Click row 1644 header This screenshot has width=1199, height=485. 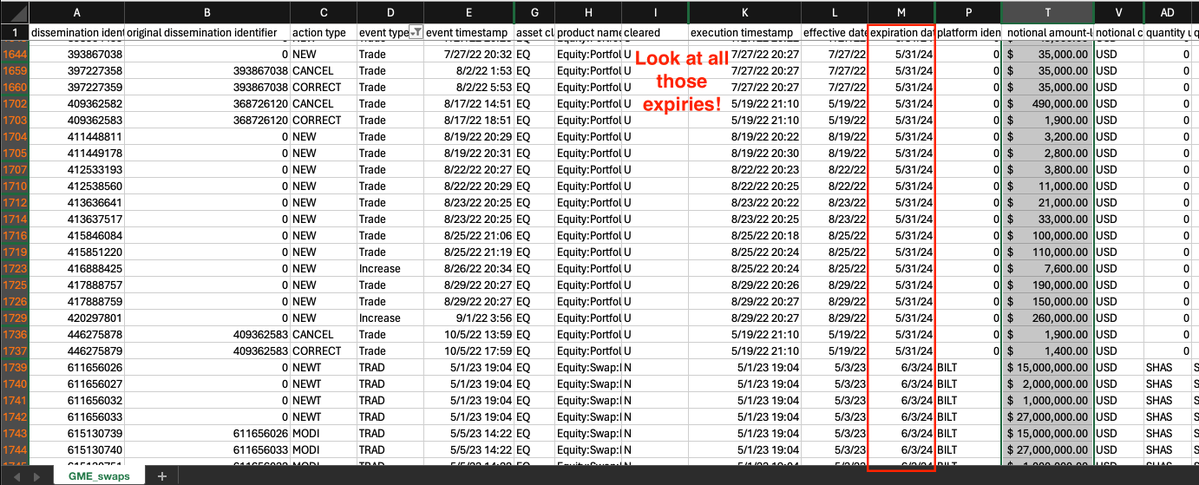coord(14,54)
